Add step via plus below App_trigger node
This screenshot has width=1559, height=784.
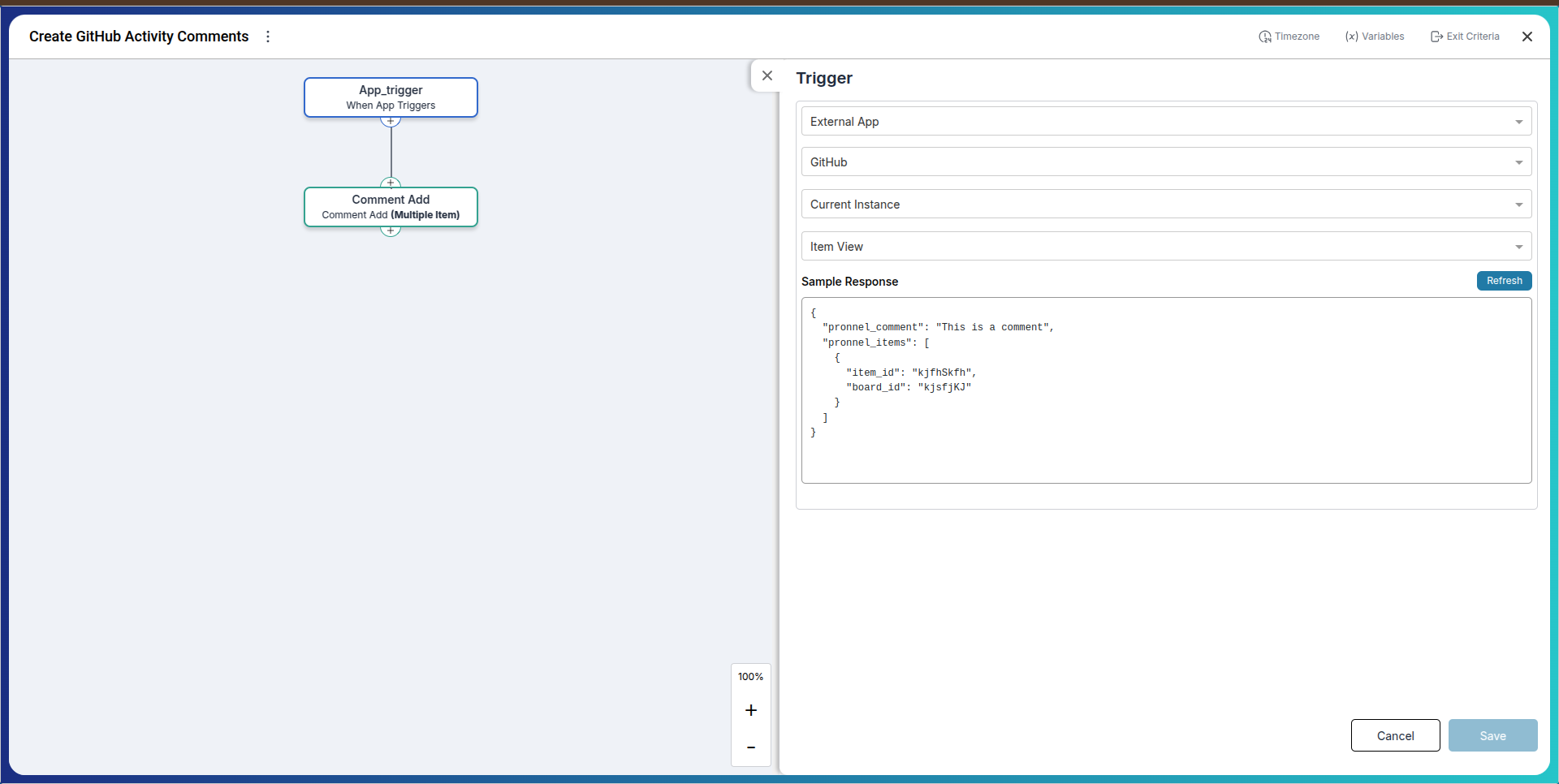click(x=391, y=122)
